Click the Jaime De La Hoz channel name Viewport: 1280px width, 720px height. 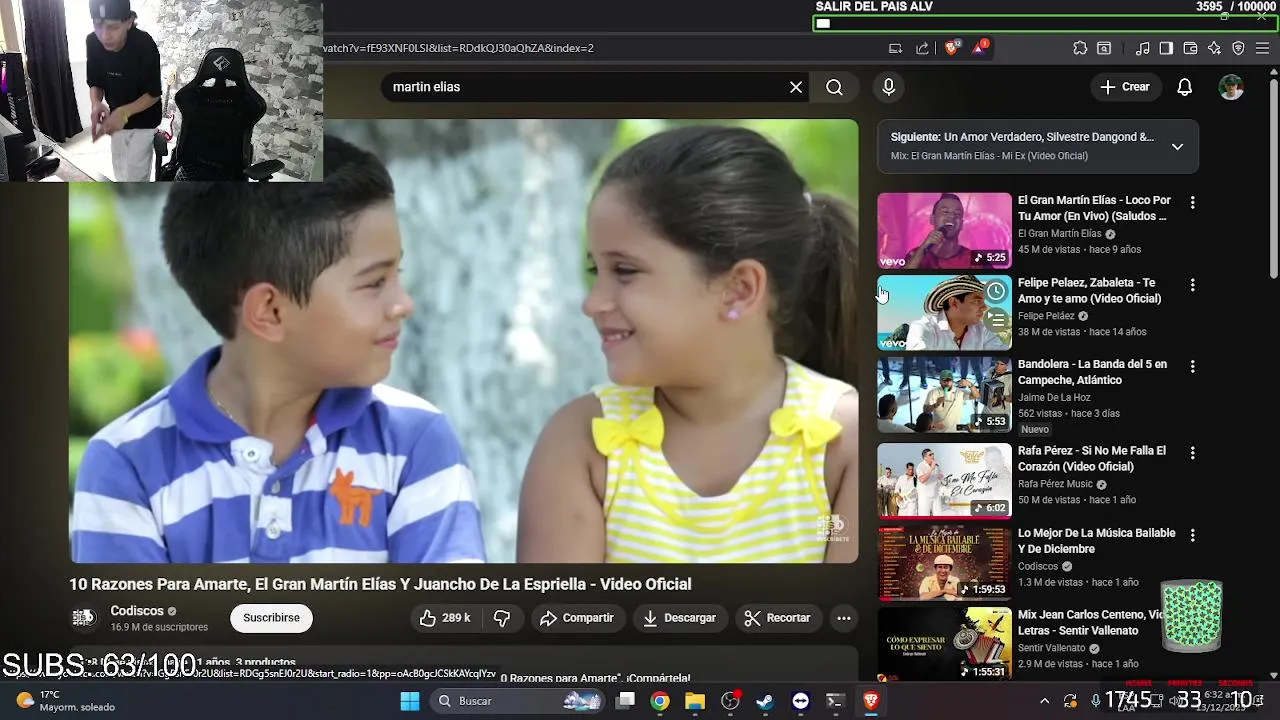tap(1054, 397)
